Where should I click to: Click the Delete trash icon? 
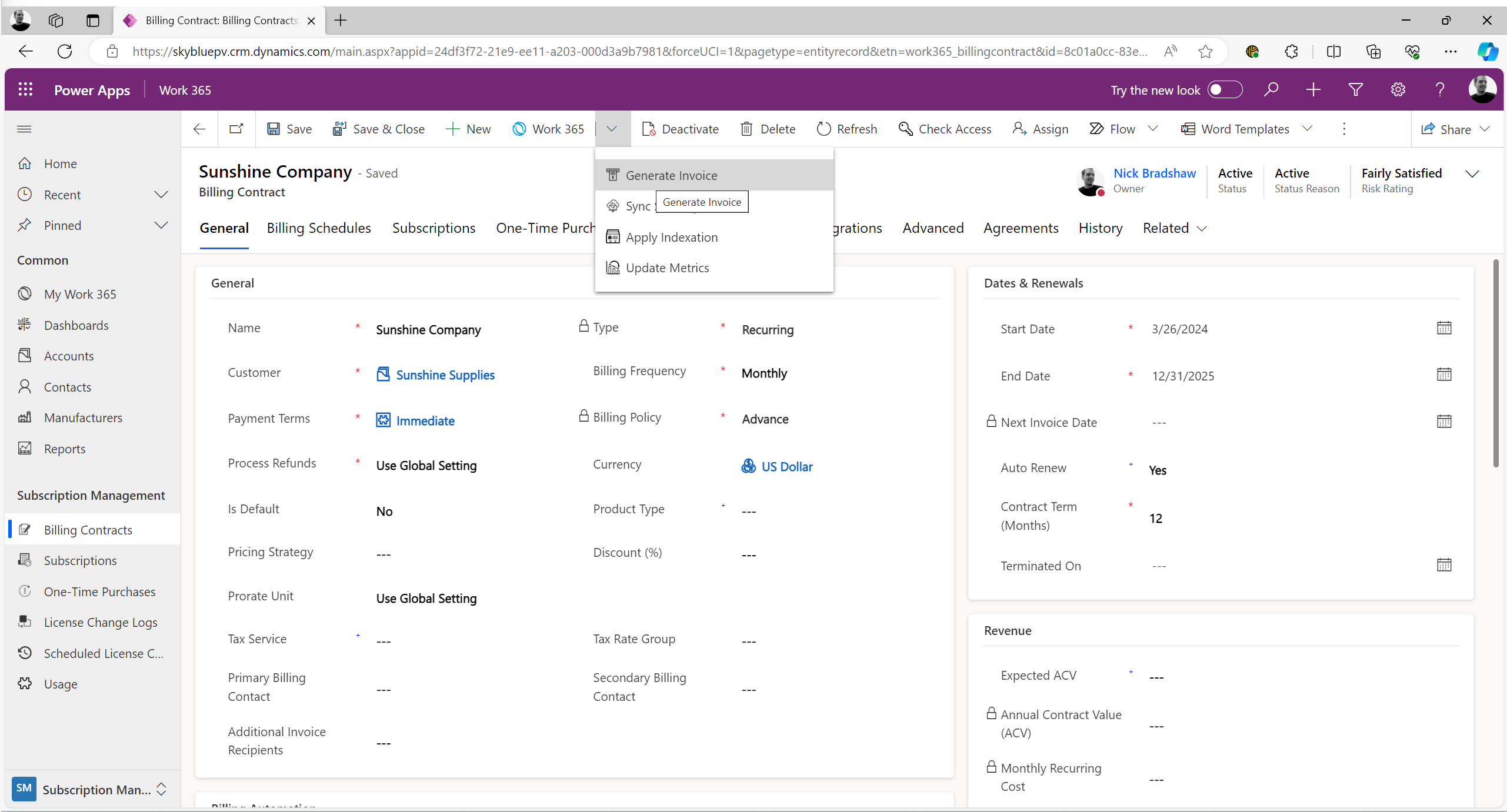click(746, 129)
